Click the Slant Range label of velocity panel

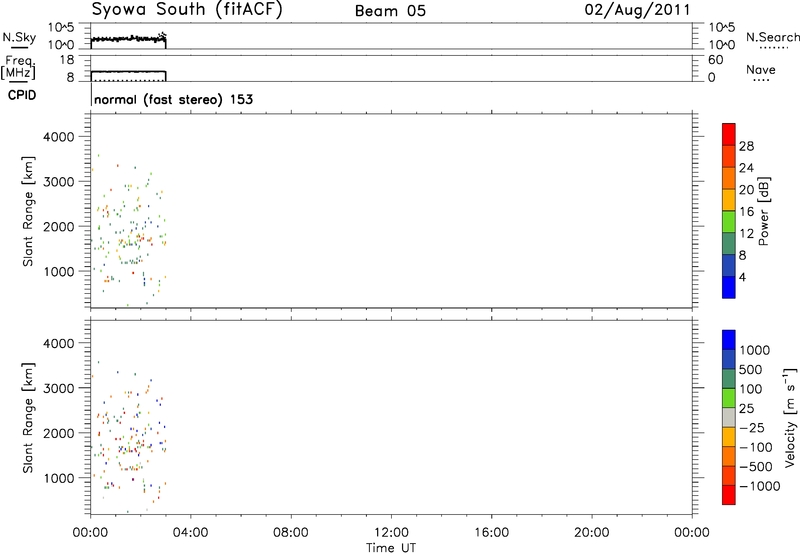click(x=28, y=418)
